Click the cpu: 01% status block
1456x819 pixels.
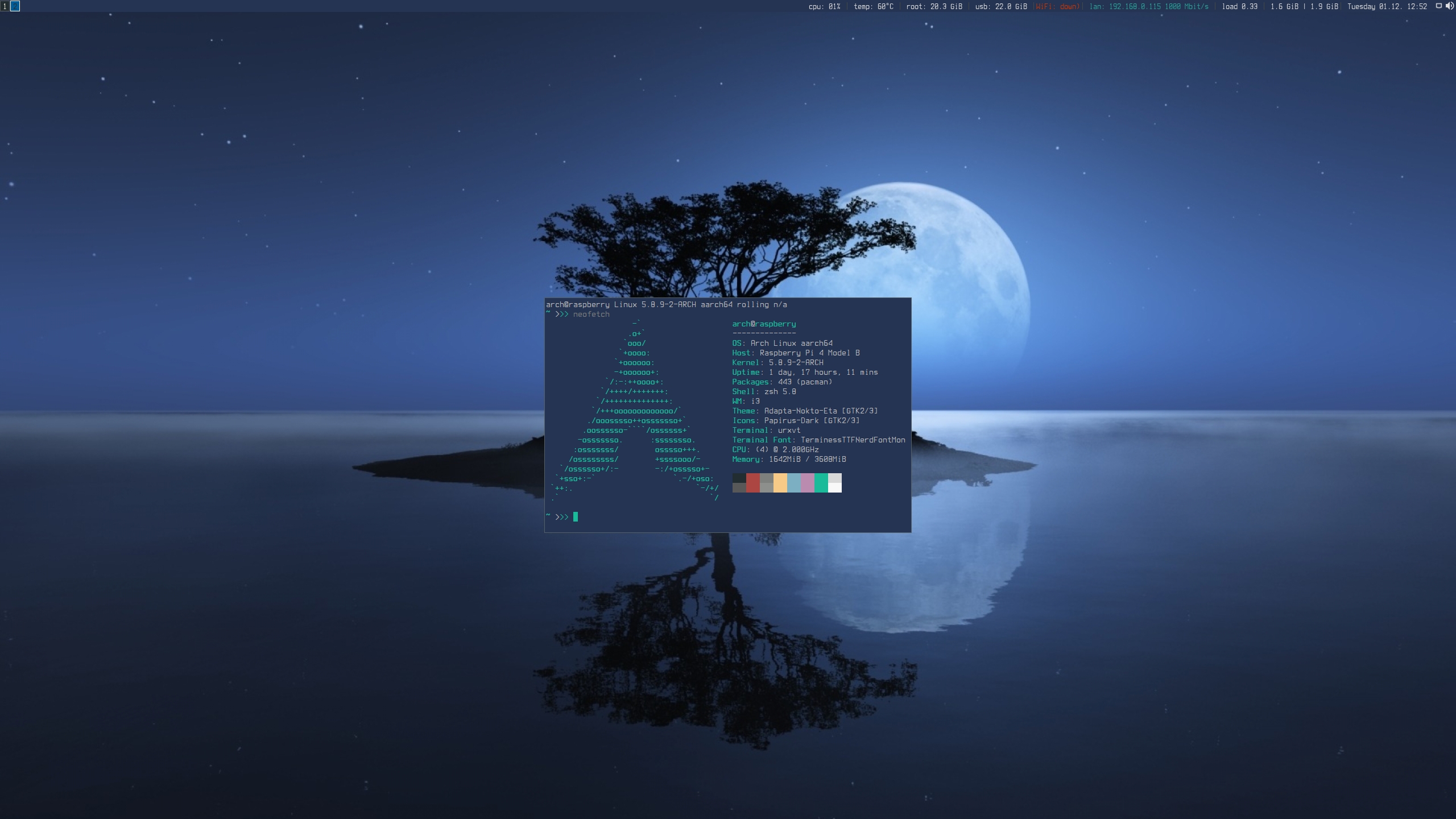click(824, 7)
